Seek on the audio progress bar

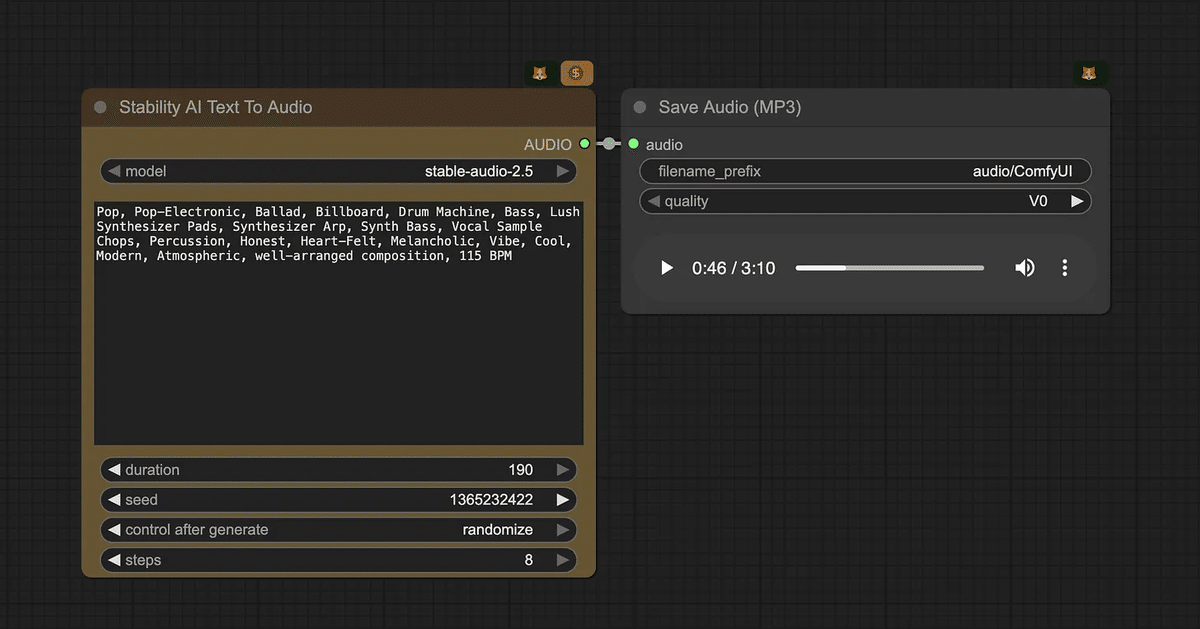[x=890, y=268]
